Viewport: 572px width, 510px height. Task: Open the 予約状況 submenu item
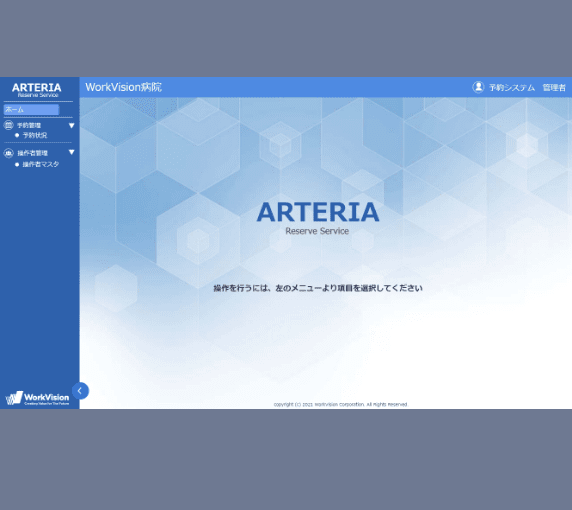[35, 135]
